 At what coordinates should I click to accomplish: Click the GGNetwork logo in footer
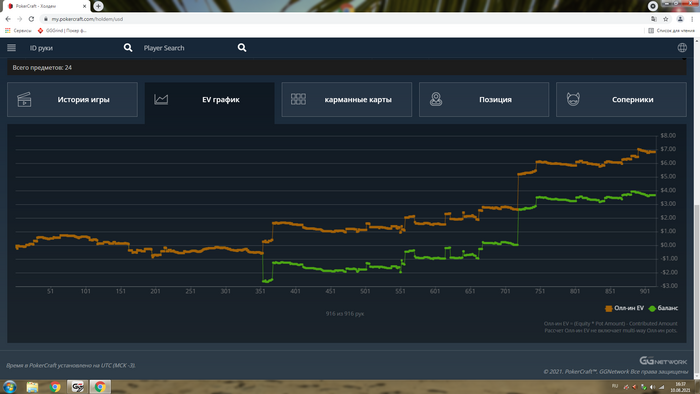point(663,361)
